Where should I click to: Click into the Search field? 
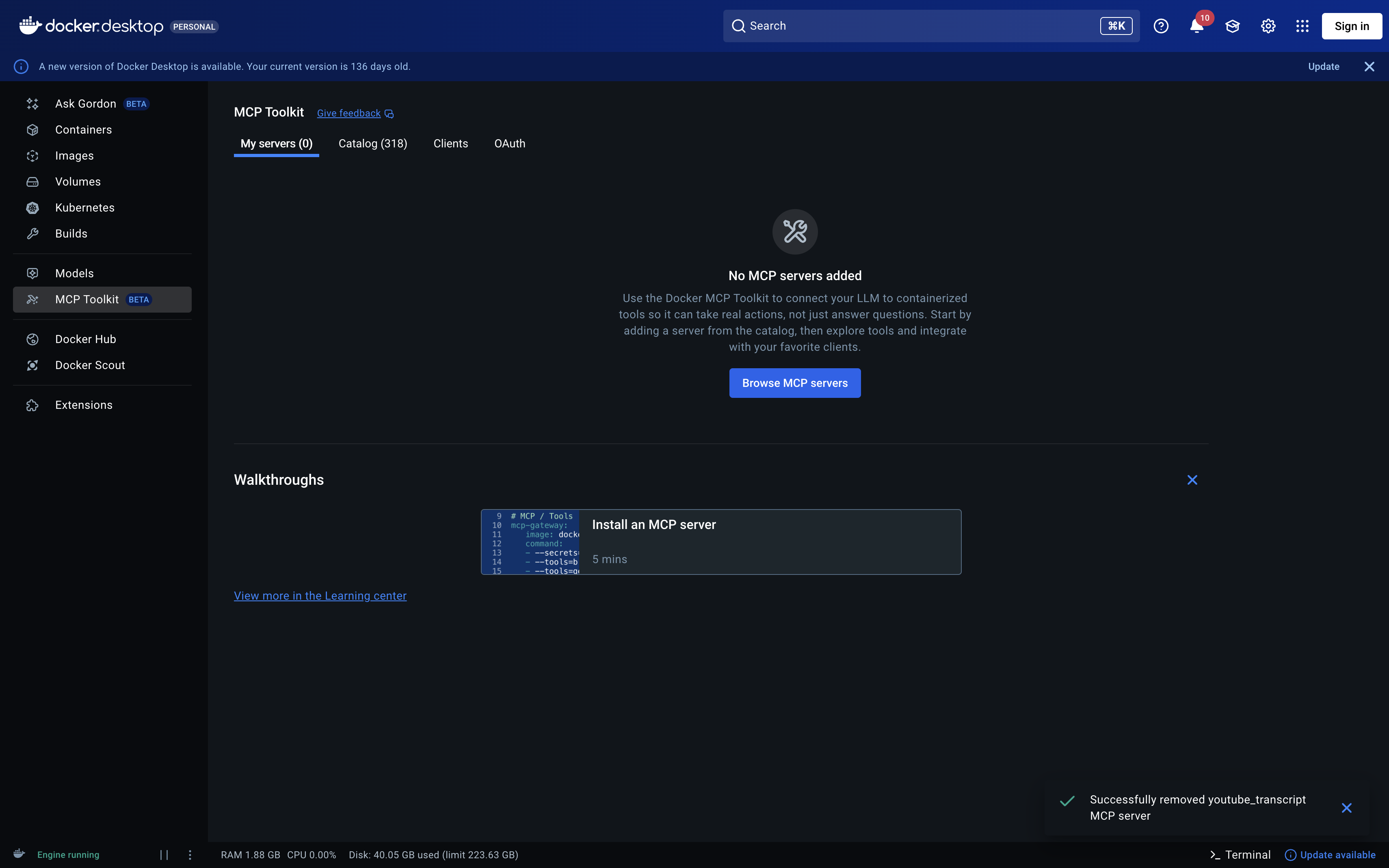point(931,26)
